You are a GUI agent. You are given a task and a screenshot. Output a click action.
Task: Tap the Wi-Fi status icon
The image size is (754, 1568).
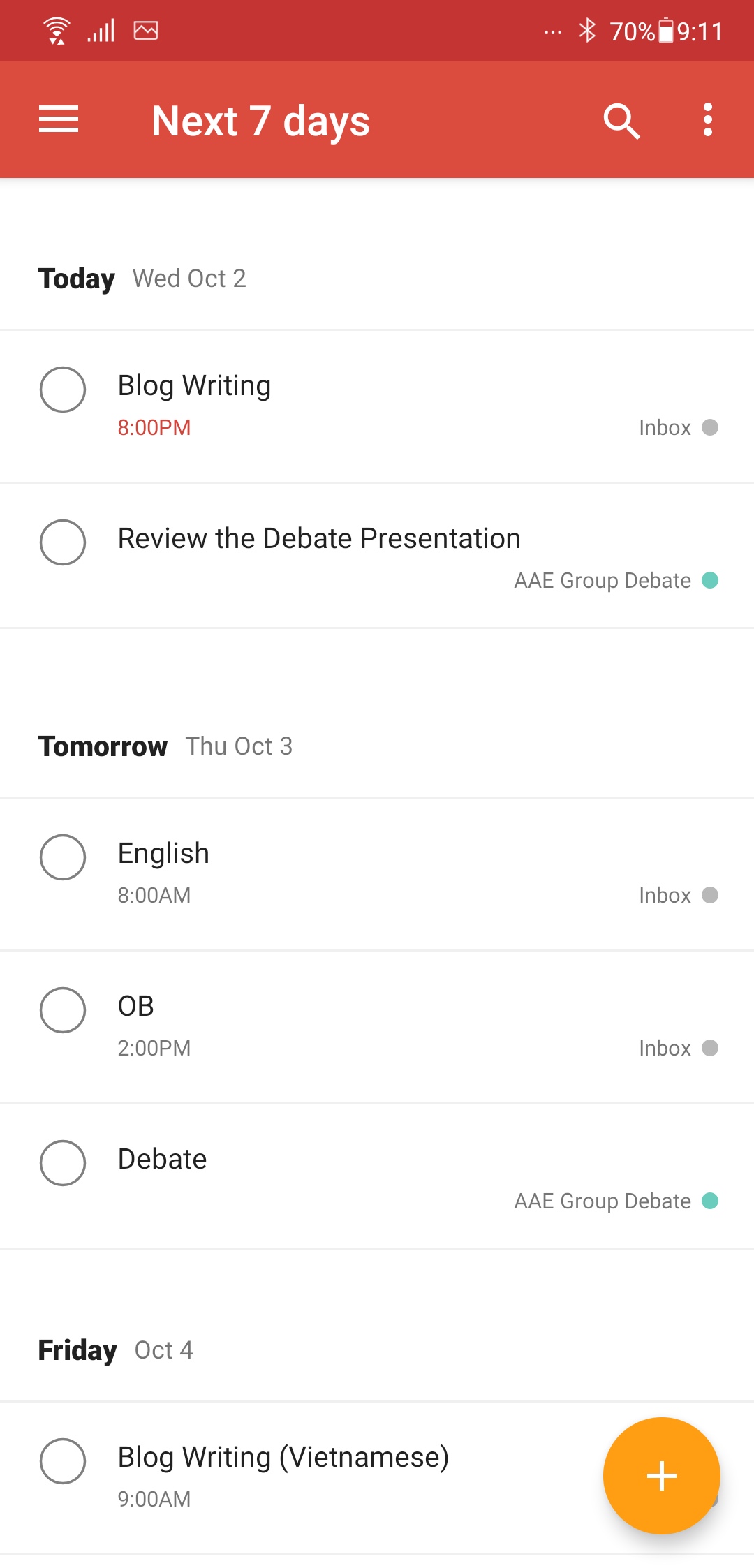click(x=57, y=31)
